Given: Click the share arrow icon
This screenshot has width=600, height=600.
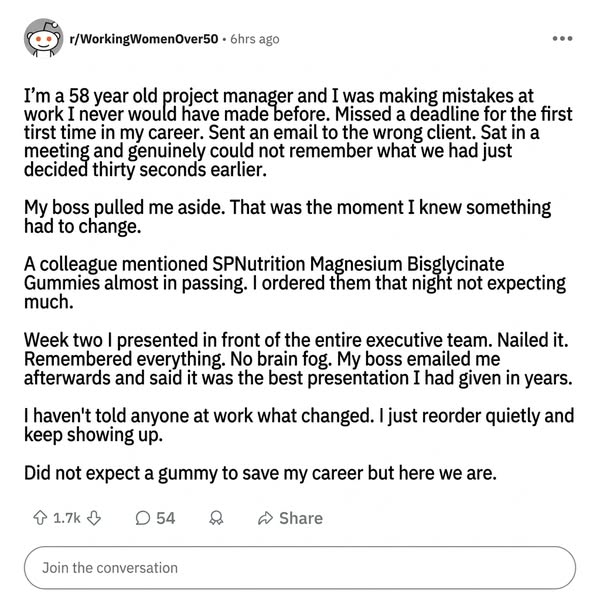Looking at the screenshot, I should [265, 518].
